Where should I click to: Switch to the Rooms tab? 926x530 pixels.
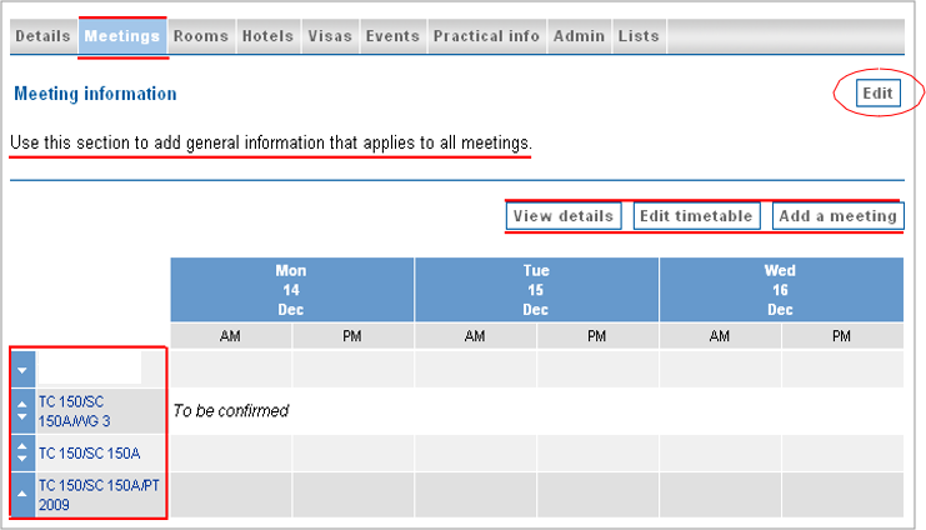201,36
